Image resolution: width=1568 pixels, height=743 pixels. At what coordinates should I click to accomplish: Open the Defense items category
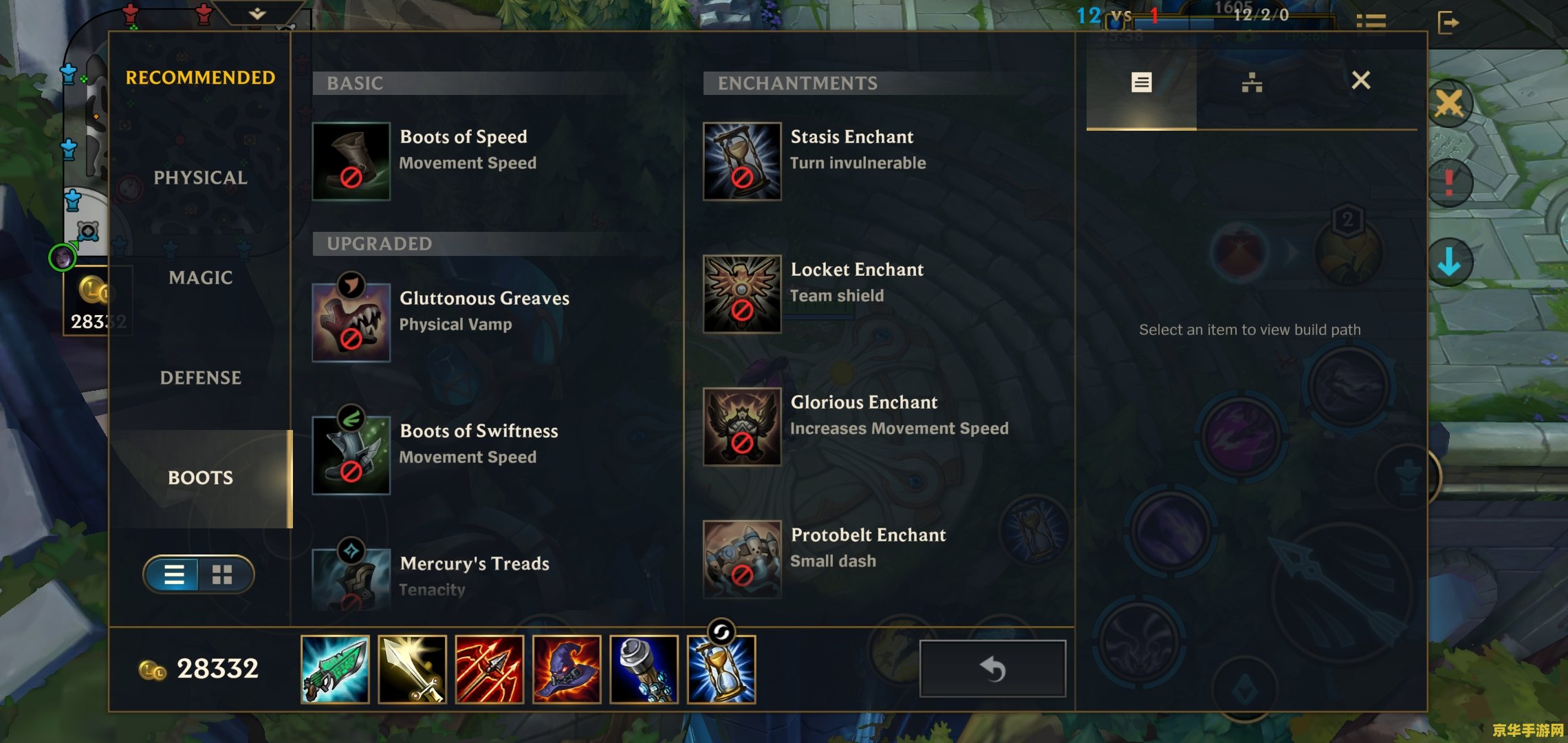tap(200, 378)
